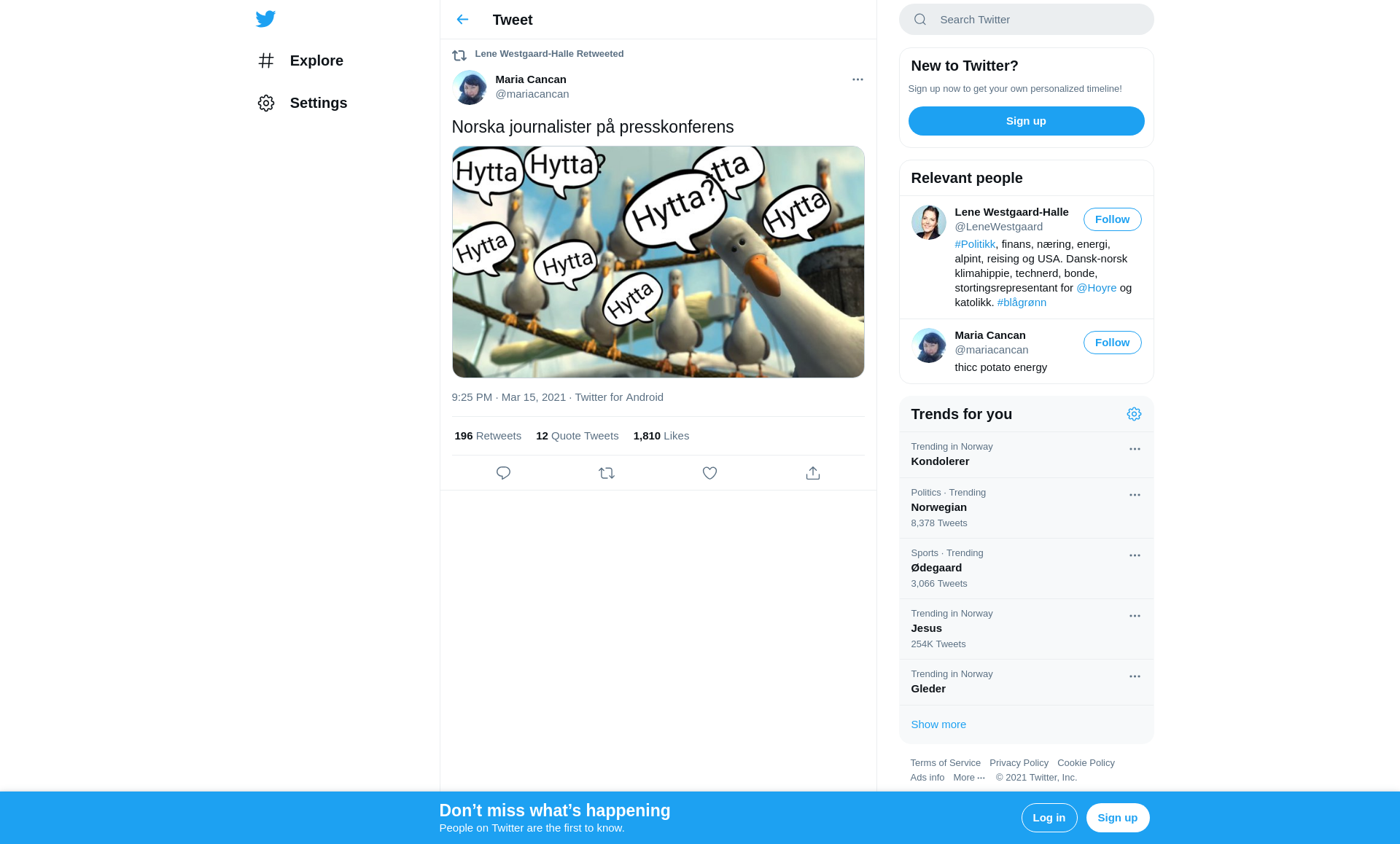Share the tweet with the share icon

813,473
